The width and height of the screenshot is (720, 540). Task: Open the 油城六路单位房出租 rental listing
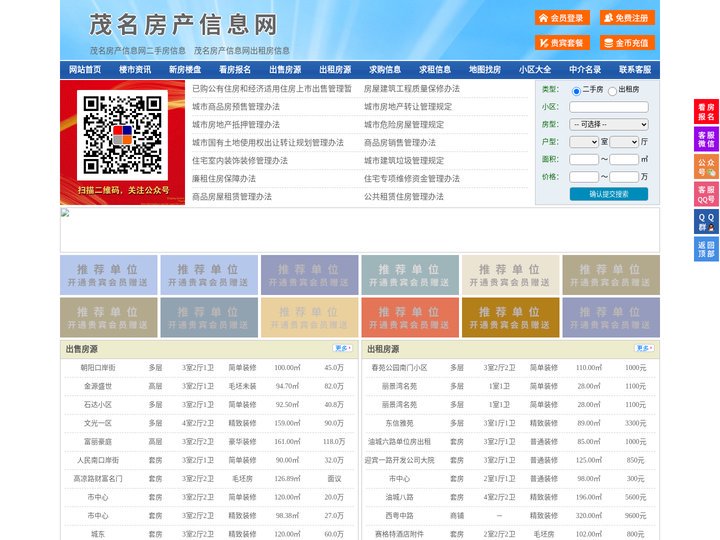[x=399, y=442]
